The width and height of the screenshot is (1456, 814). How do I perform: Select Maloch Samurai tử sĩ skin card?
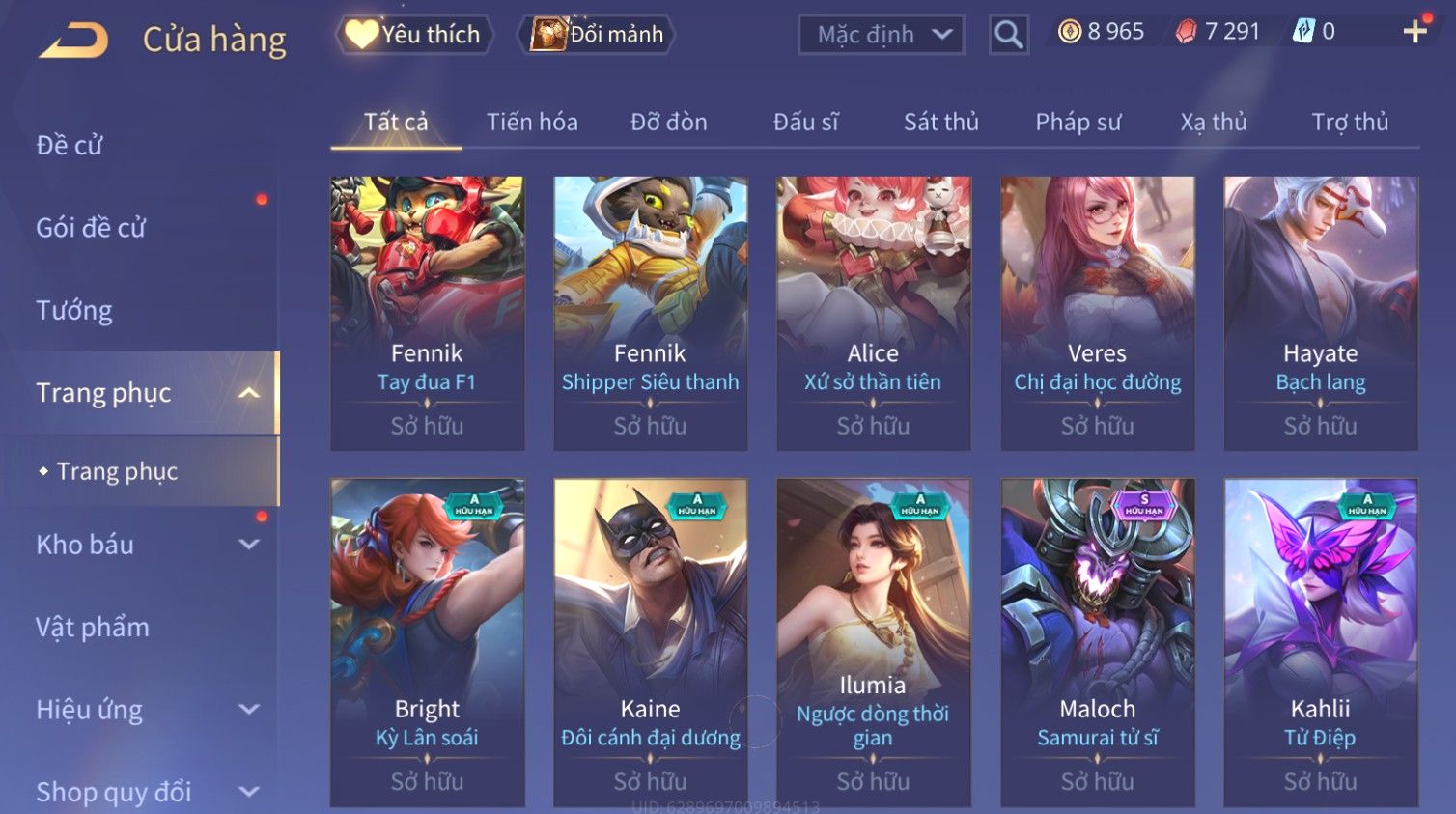(x=1097, y=642)
